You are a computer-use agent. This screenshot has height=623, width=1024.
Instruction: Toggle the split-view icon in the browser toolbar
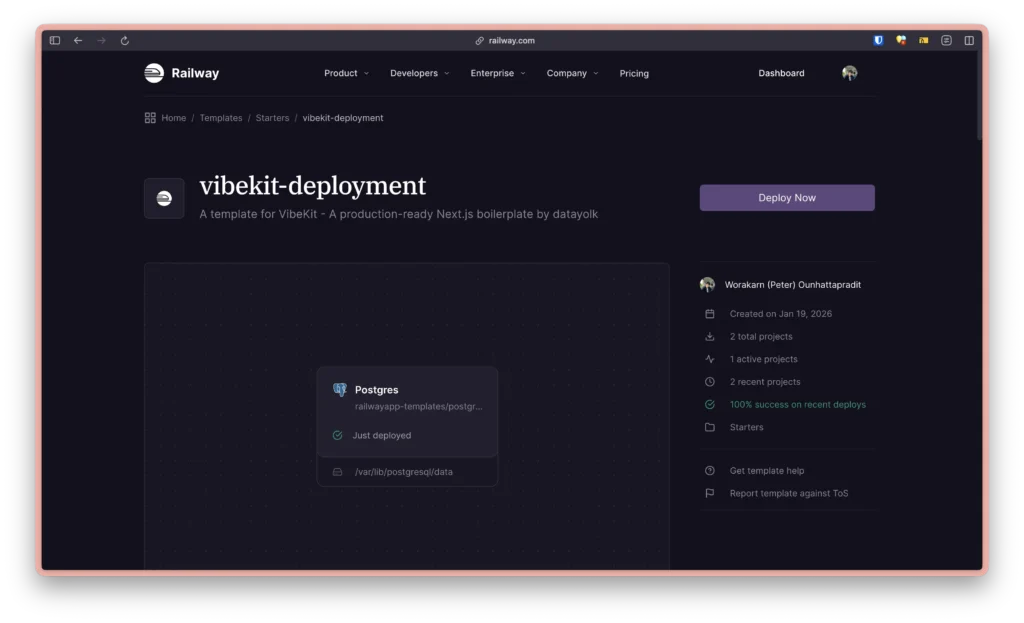tap(968, 40)
